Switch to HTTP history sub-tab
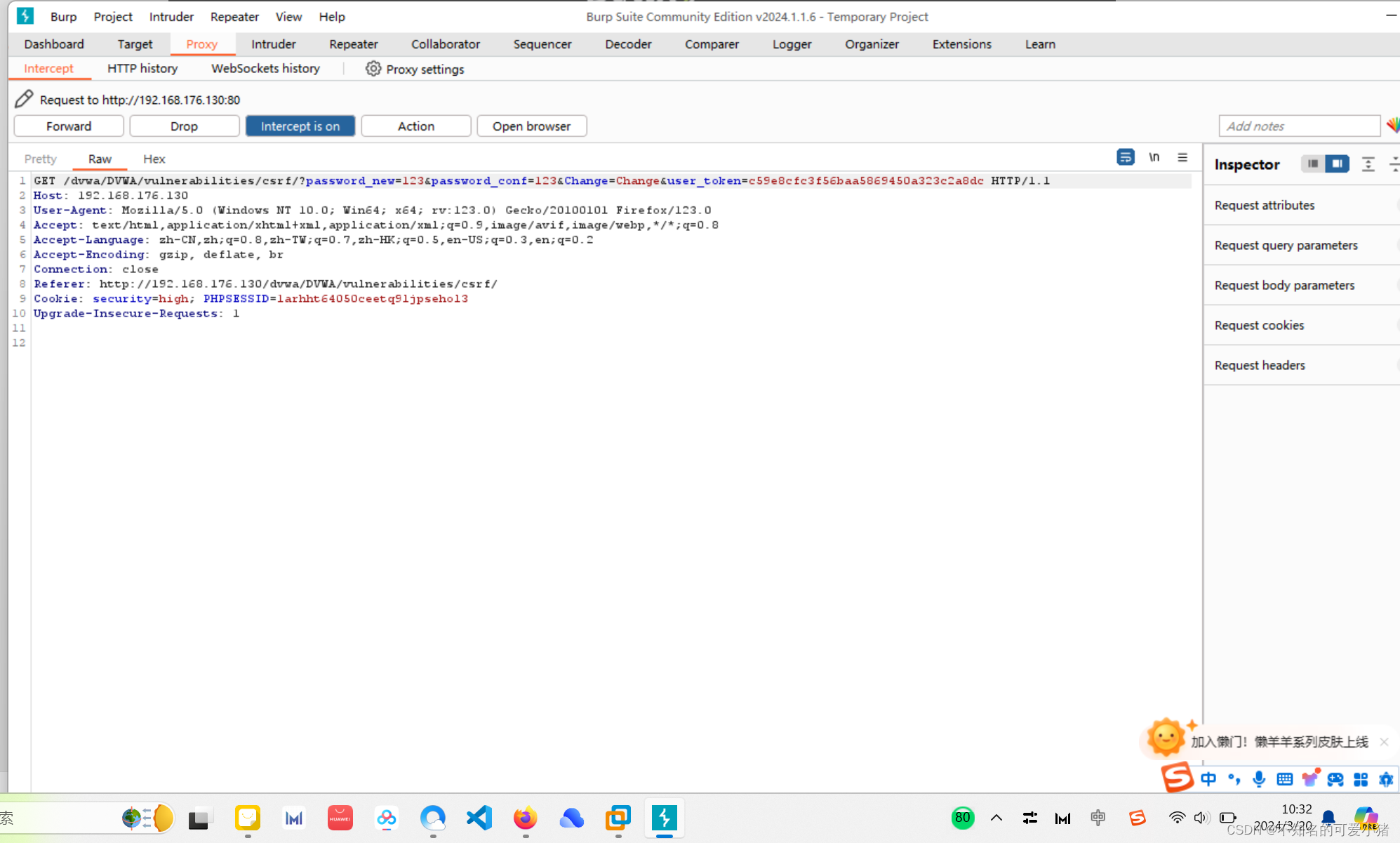The height and width of the screenshot is (843, 1400). point(142,68)
